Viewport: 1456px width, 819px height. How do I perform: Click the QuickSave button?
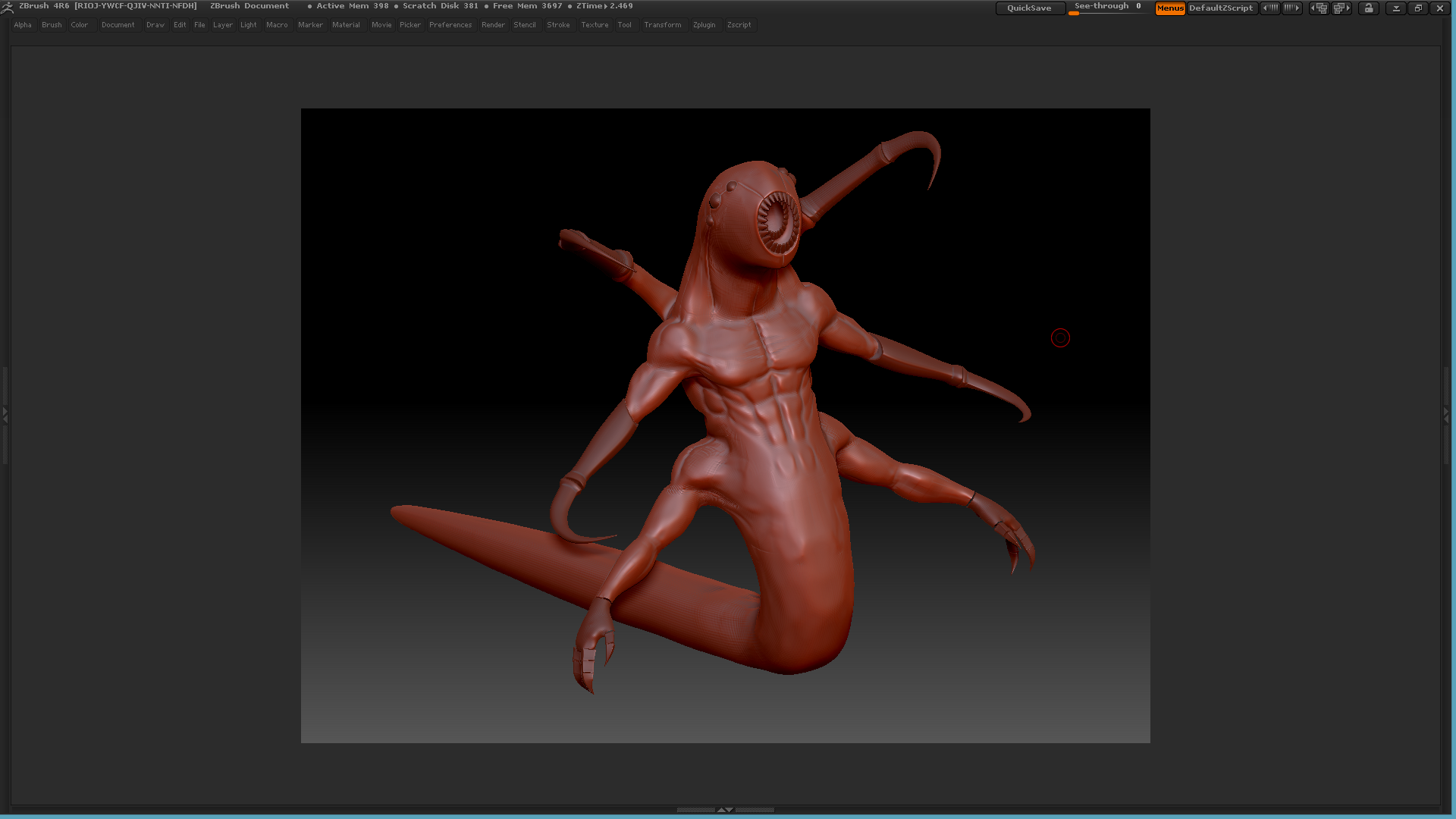click(1029, 8)
